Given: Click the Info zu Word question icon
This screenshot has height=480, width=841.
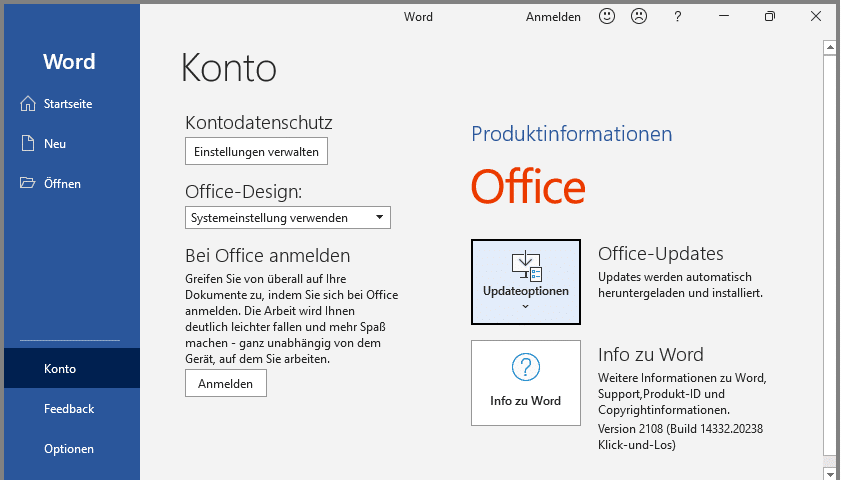Looking at the screenshot, I should pos(525,367).
